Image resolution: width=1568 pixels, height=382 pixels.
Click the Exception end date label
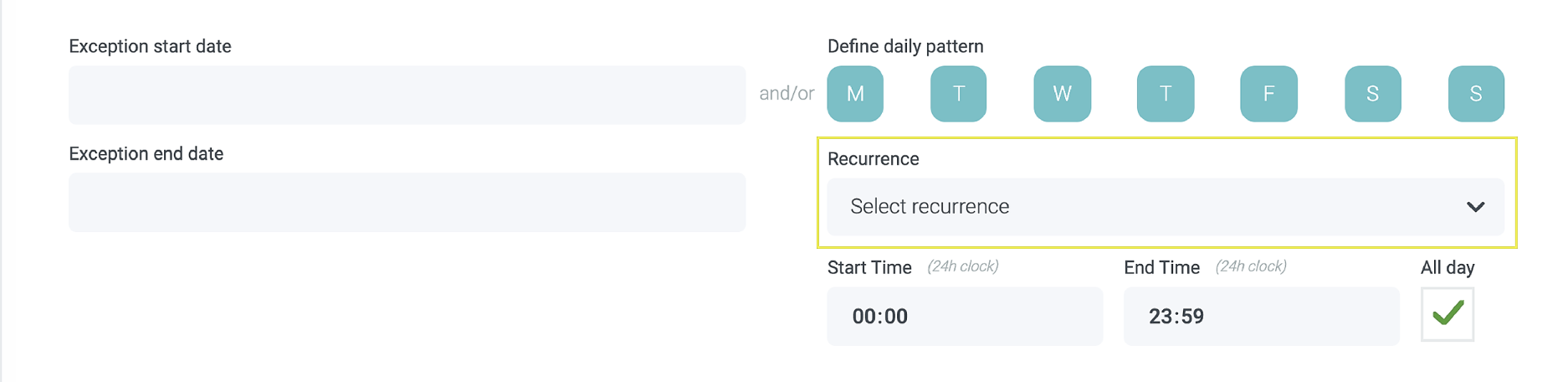point(146,154)
